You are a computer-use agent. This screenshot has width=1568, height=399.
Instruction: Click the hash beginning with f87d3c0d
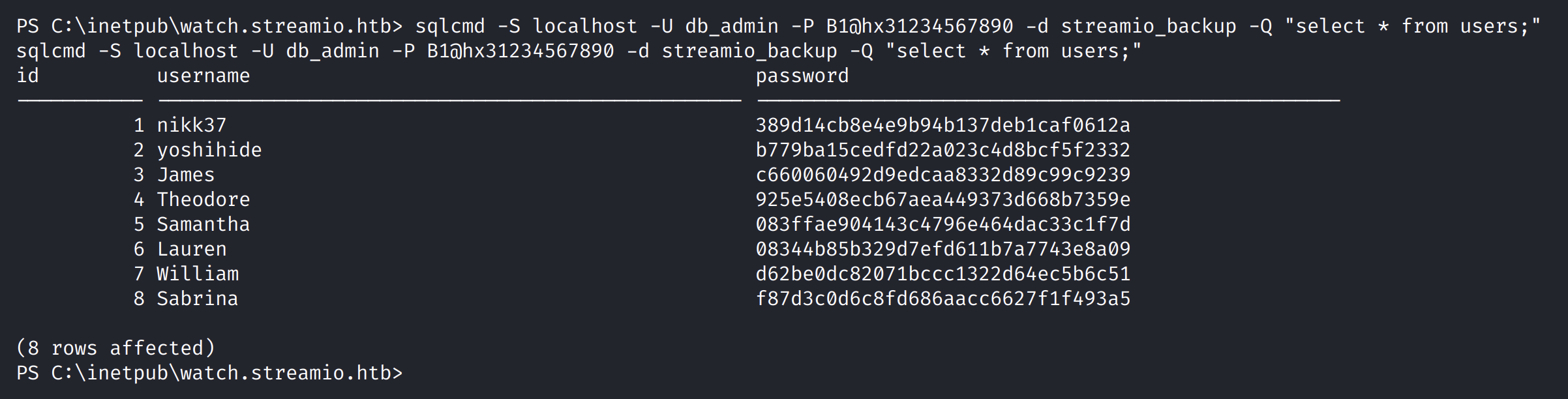[942, 299]
